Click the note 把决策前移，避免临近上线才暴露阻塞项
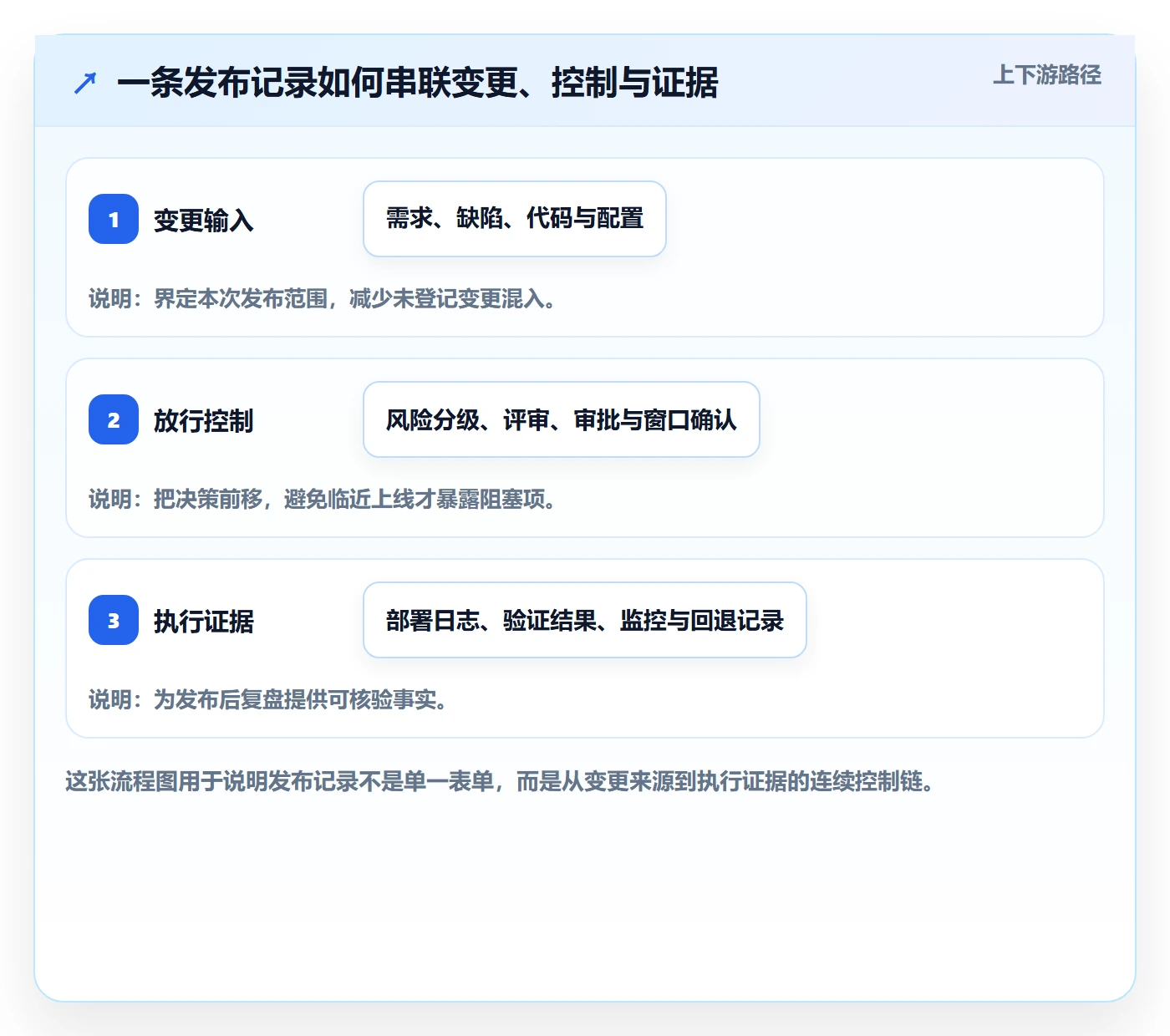1170x1036 pixels. pyautogui.click(x=323, y=500)
